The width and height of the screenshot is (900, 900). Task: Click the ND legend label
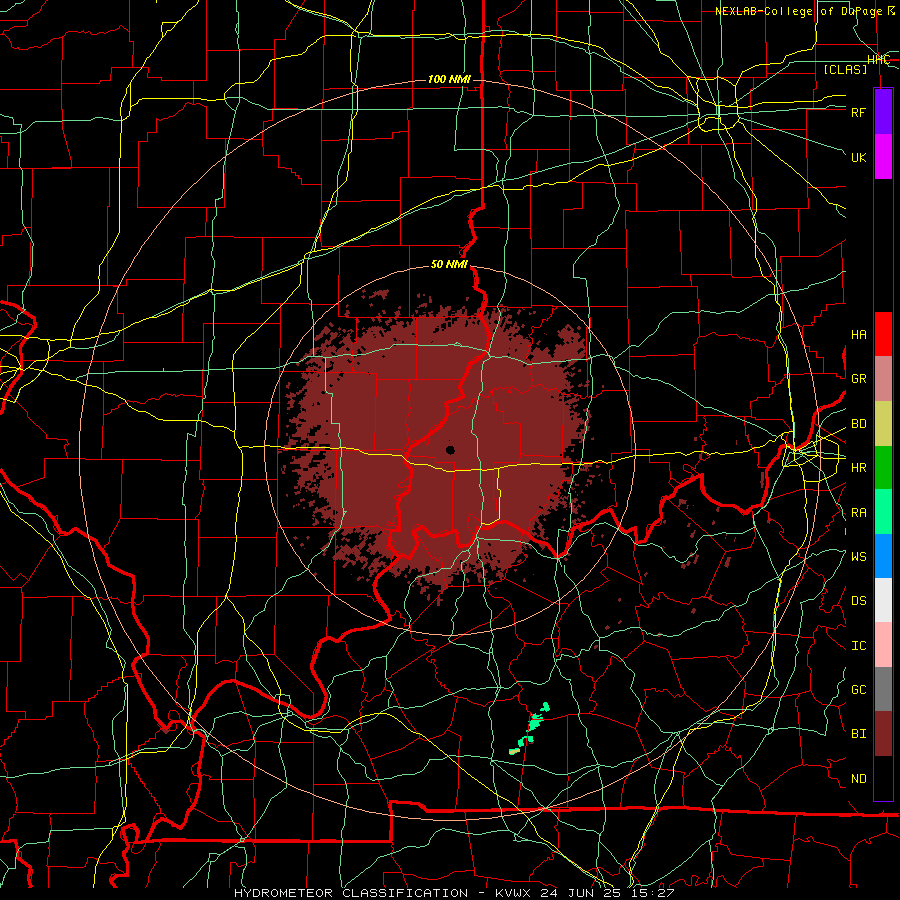[x=858, y=779]
